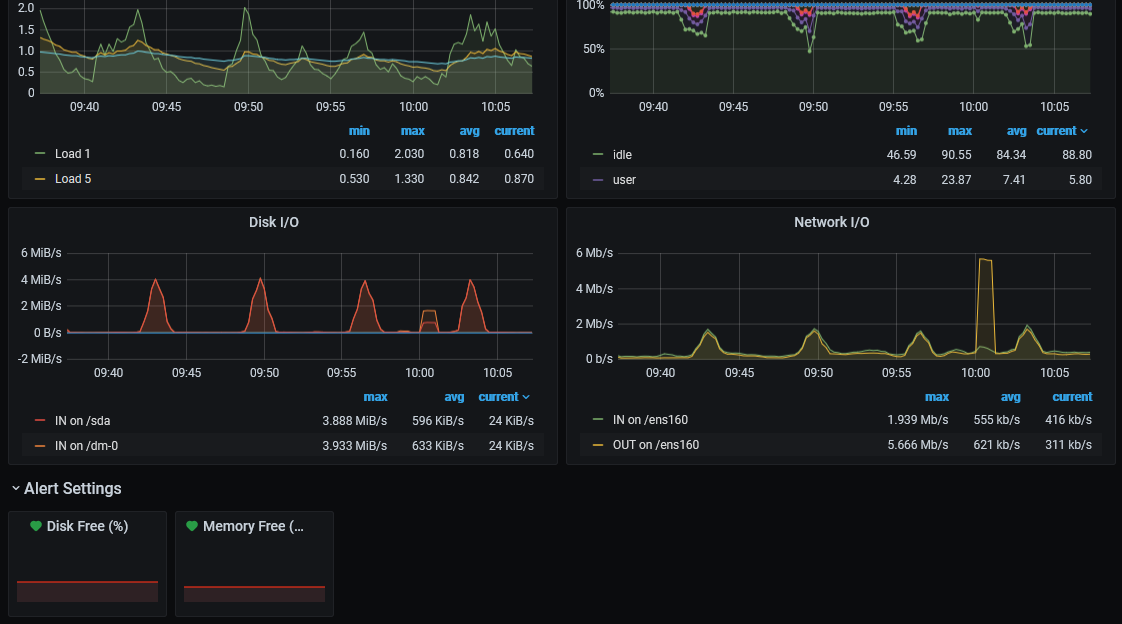
Task: Open the Network I/O panel title menu
Action: [831, 223]
